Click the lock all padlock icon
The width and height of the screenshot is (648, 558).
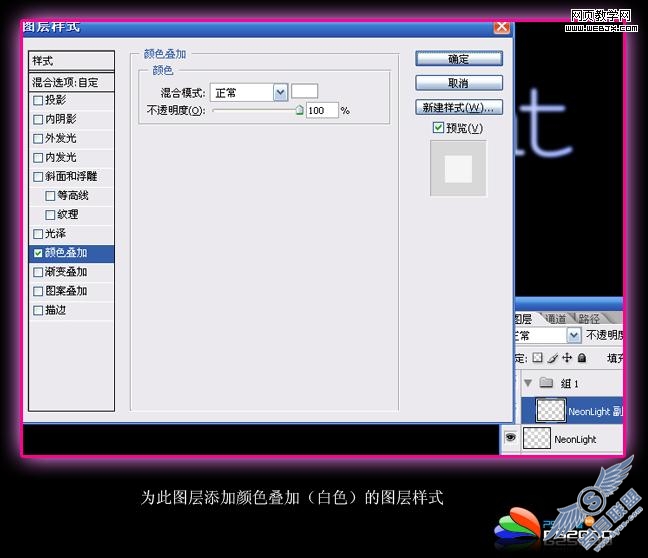tap(582, 358)
